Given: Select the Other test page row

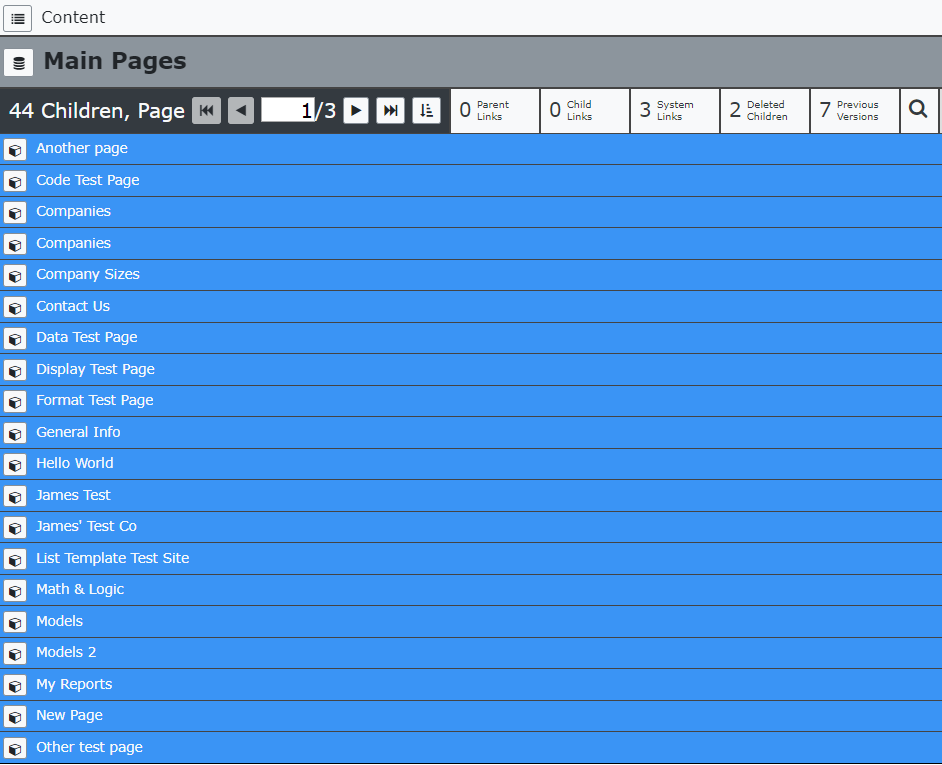Looking at the screenshot, I should pos(471,748).
